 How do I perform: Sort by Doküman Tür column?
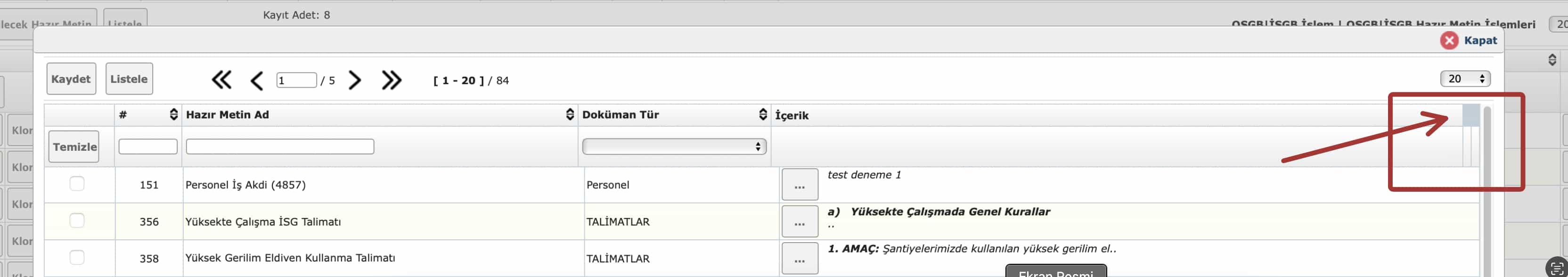coord(763,114)
